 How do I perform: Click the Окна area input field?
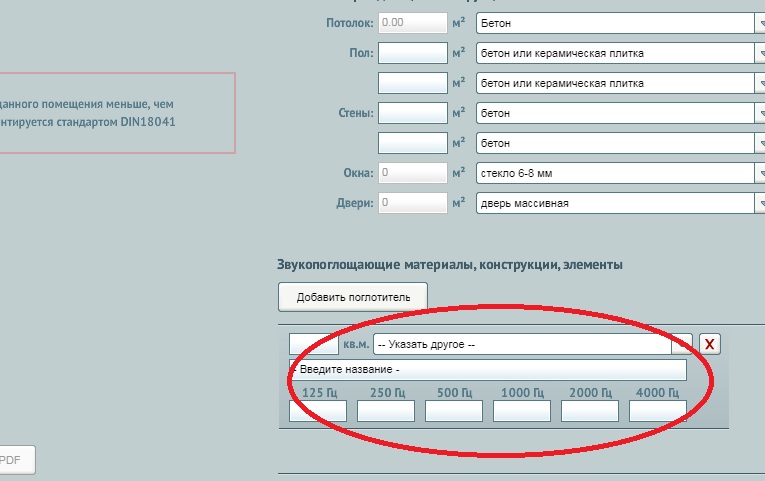point(412,173)
